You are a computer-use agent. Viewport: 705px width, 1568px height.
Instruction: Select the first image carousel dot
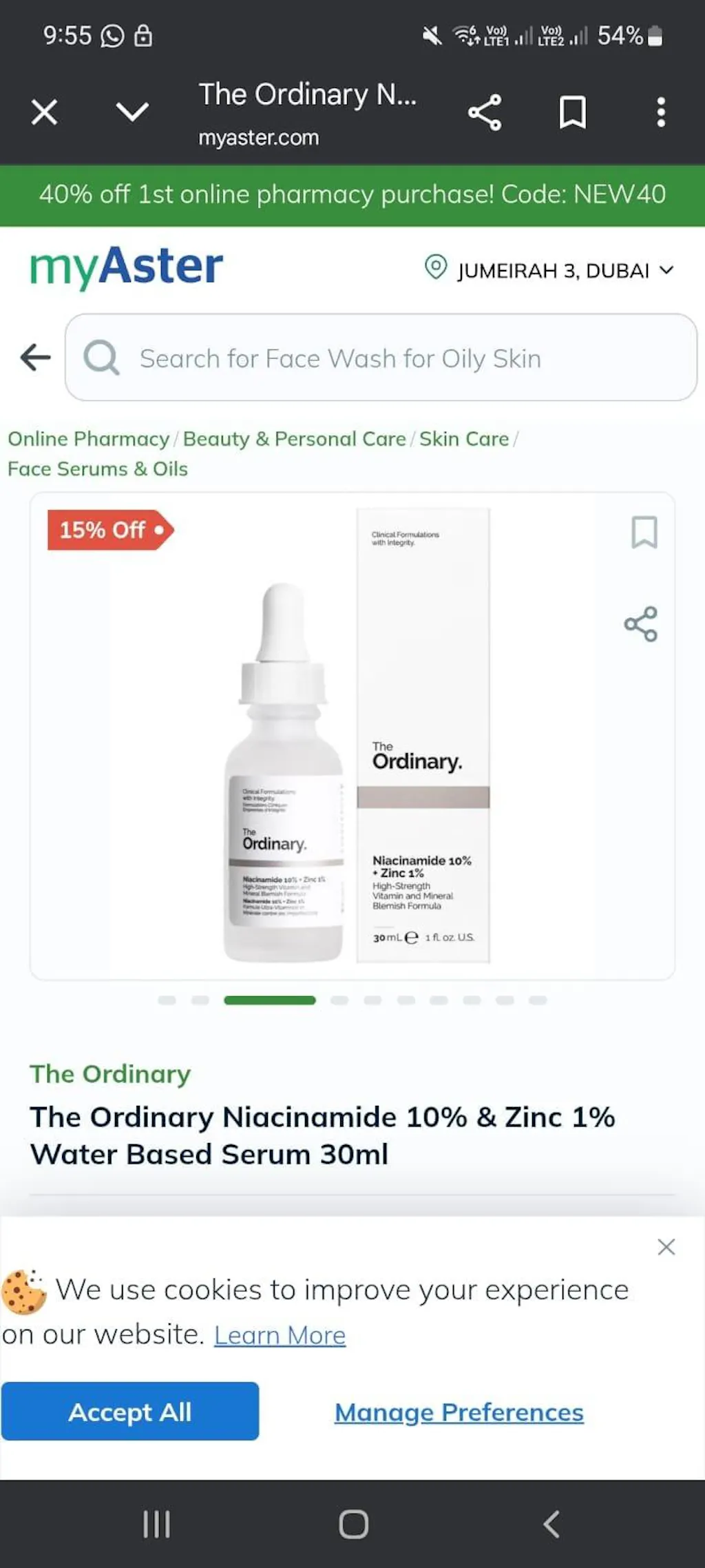pos(167,1000)
